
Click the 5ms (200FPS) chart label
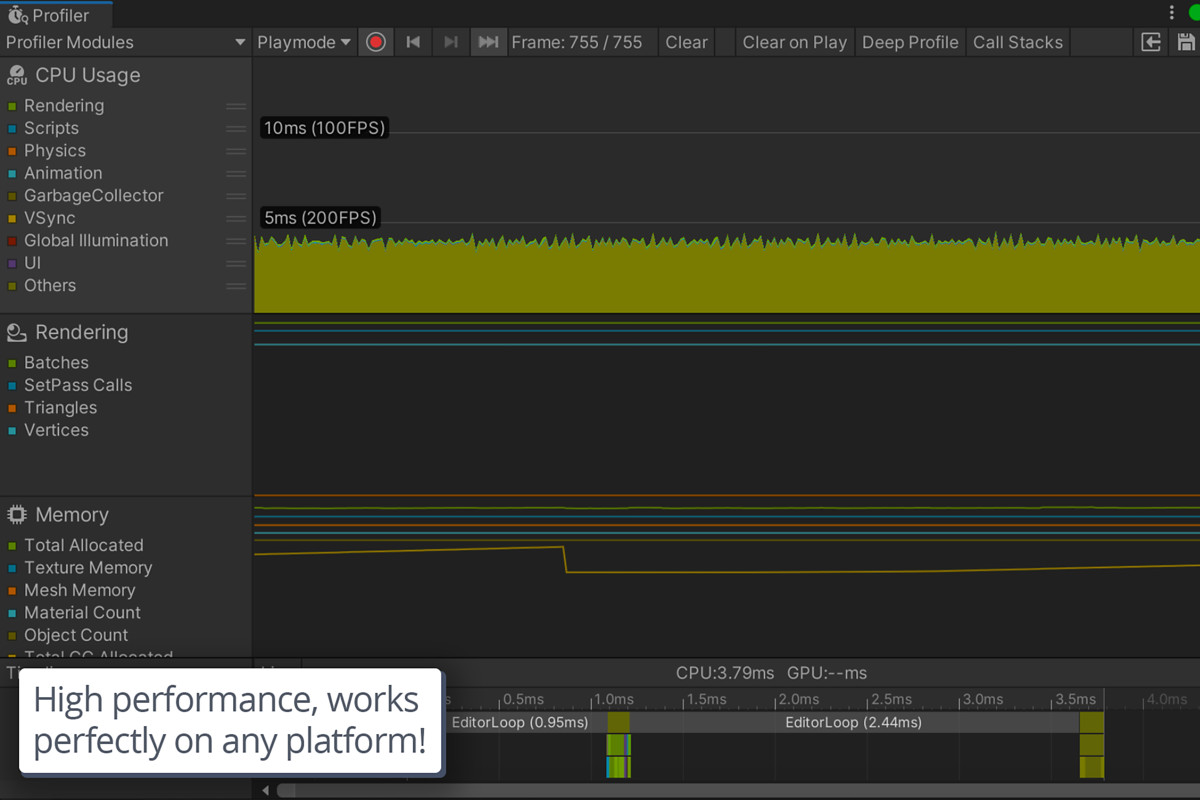coord(320,218)
